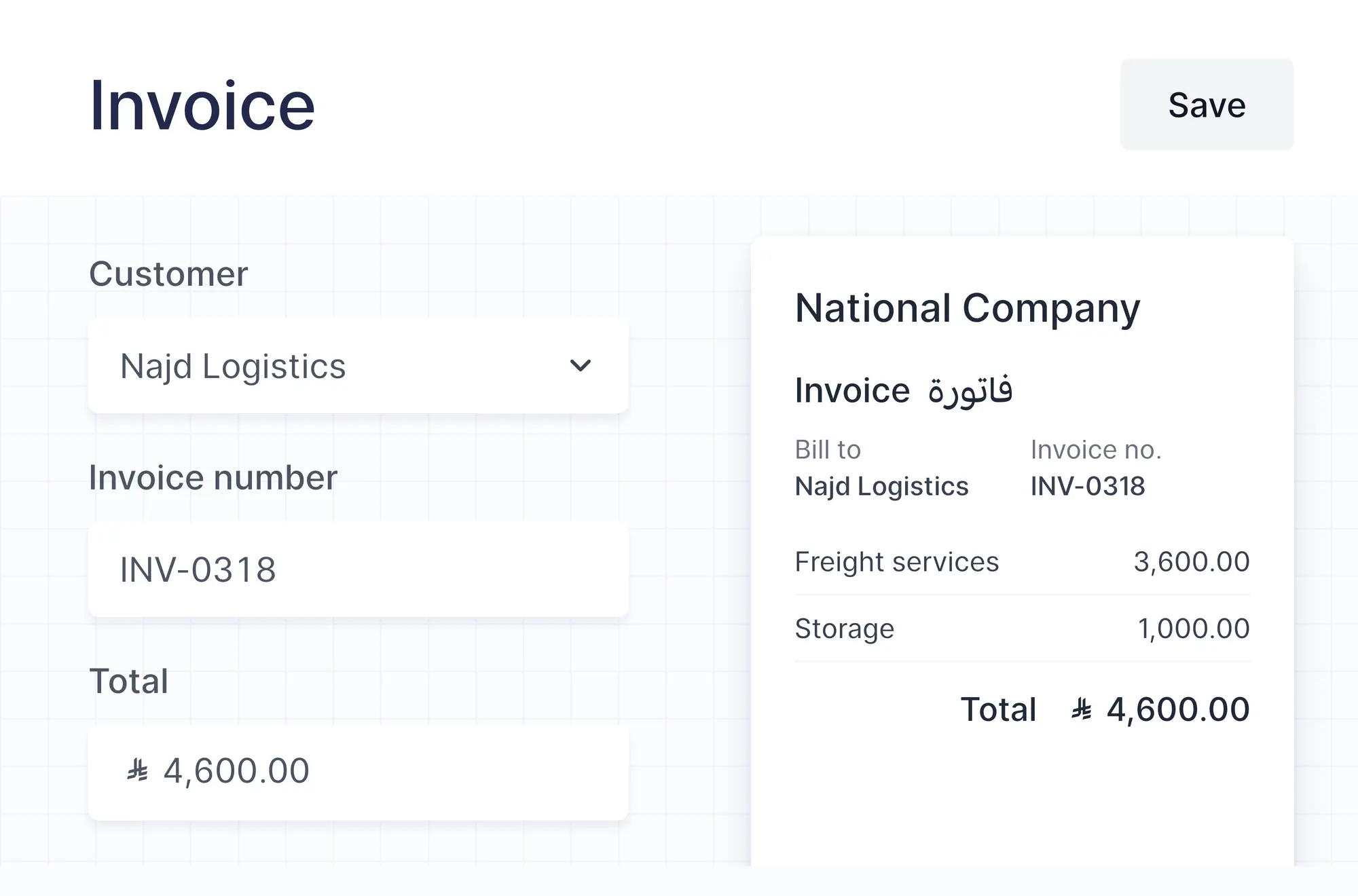The height and width of the screenshot is (896, 1358).
Task: Open the Customer dropdown showing Najd Logistics
Action: click(x=359, y=366)
